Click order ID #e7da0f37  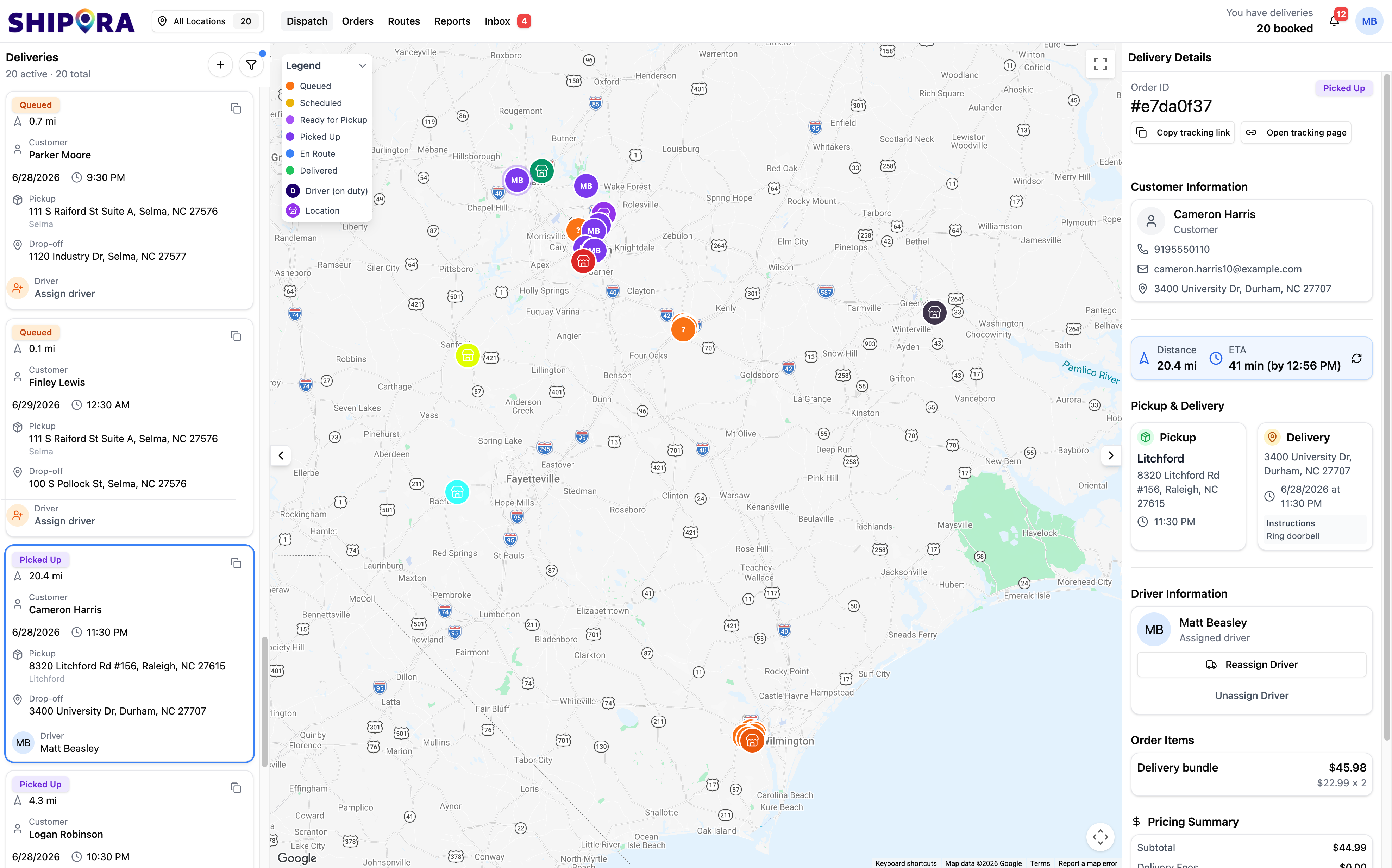pos(1171,106)
